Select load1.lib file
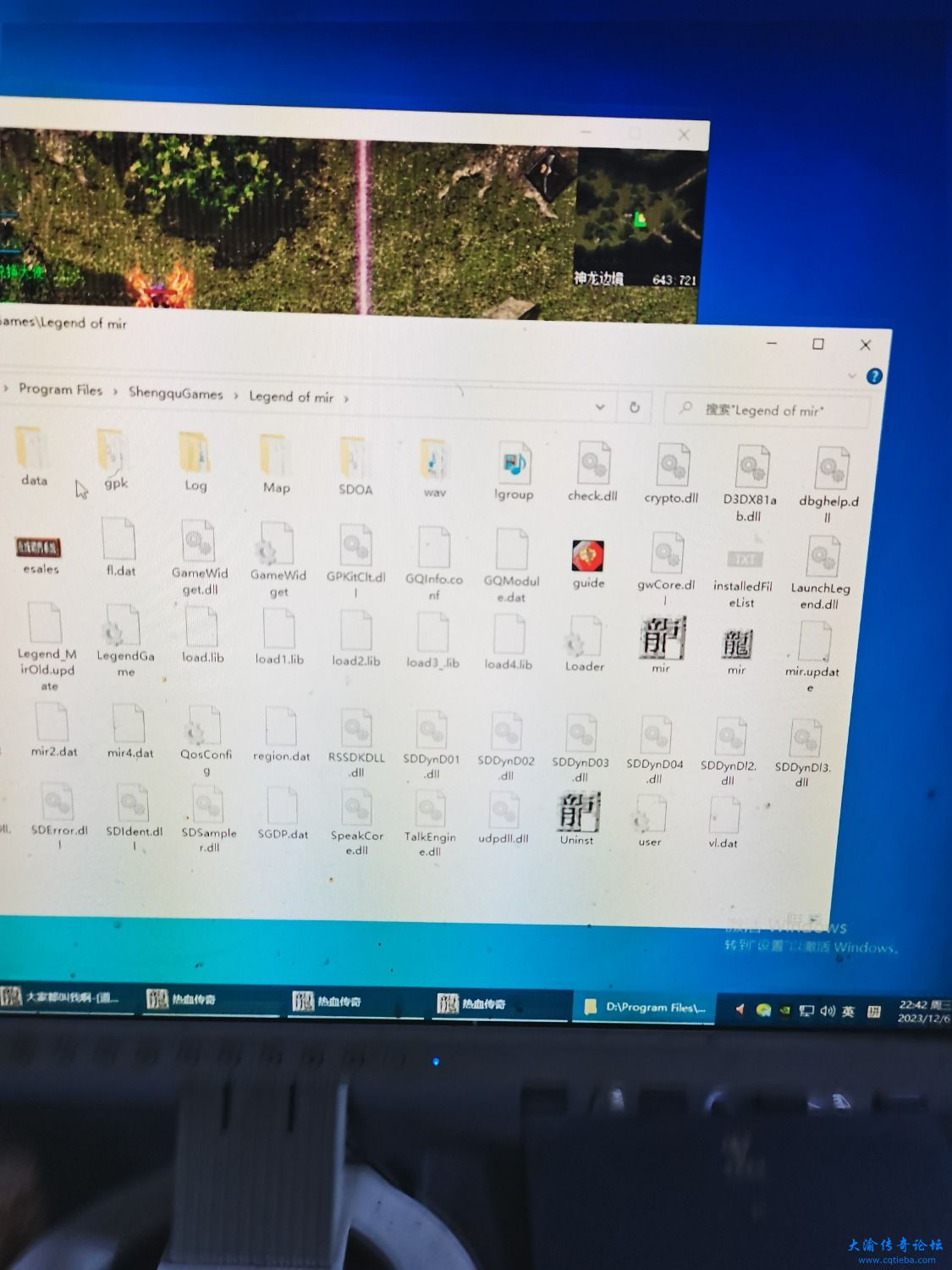The width and height of the screenshot is (952, 1270). [x=279, y=636]
